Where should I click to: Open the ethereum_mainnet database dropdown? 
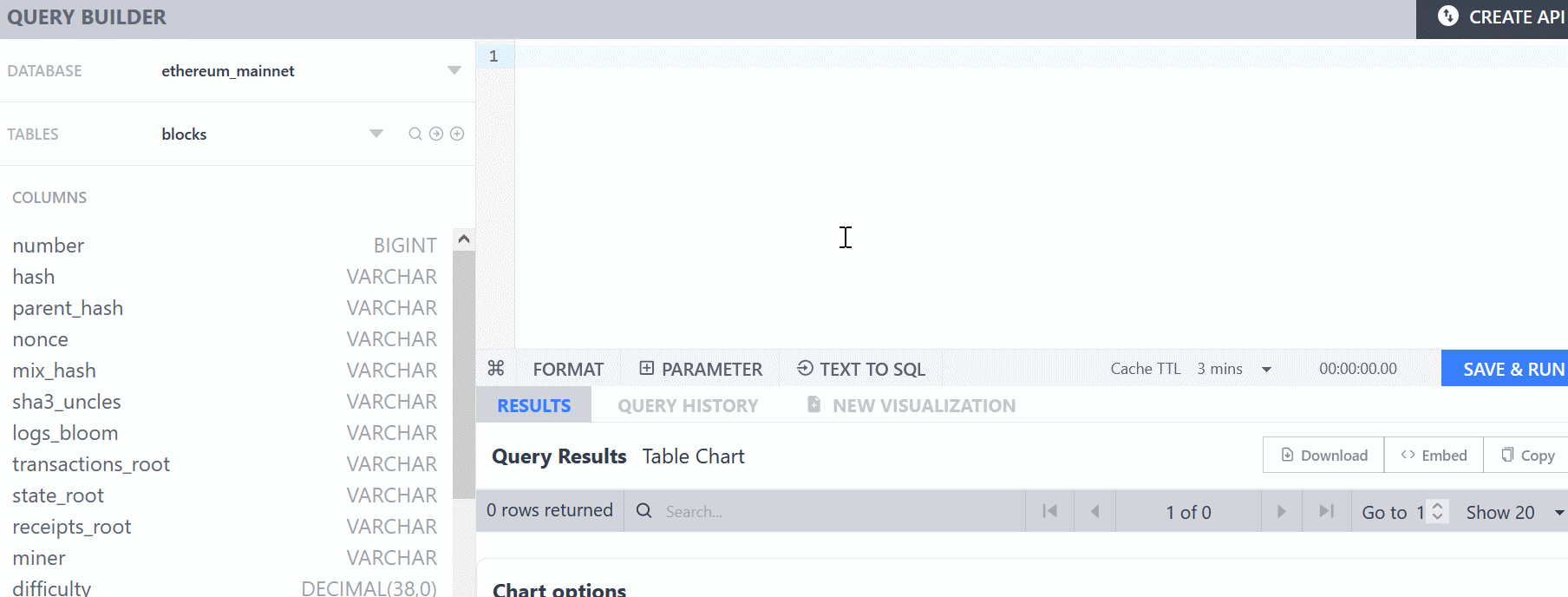coord(454,70)
